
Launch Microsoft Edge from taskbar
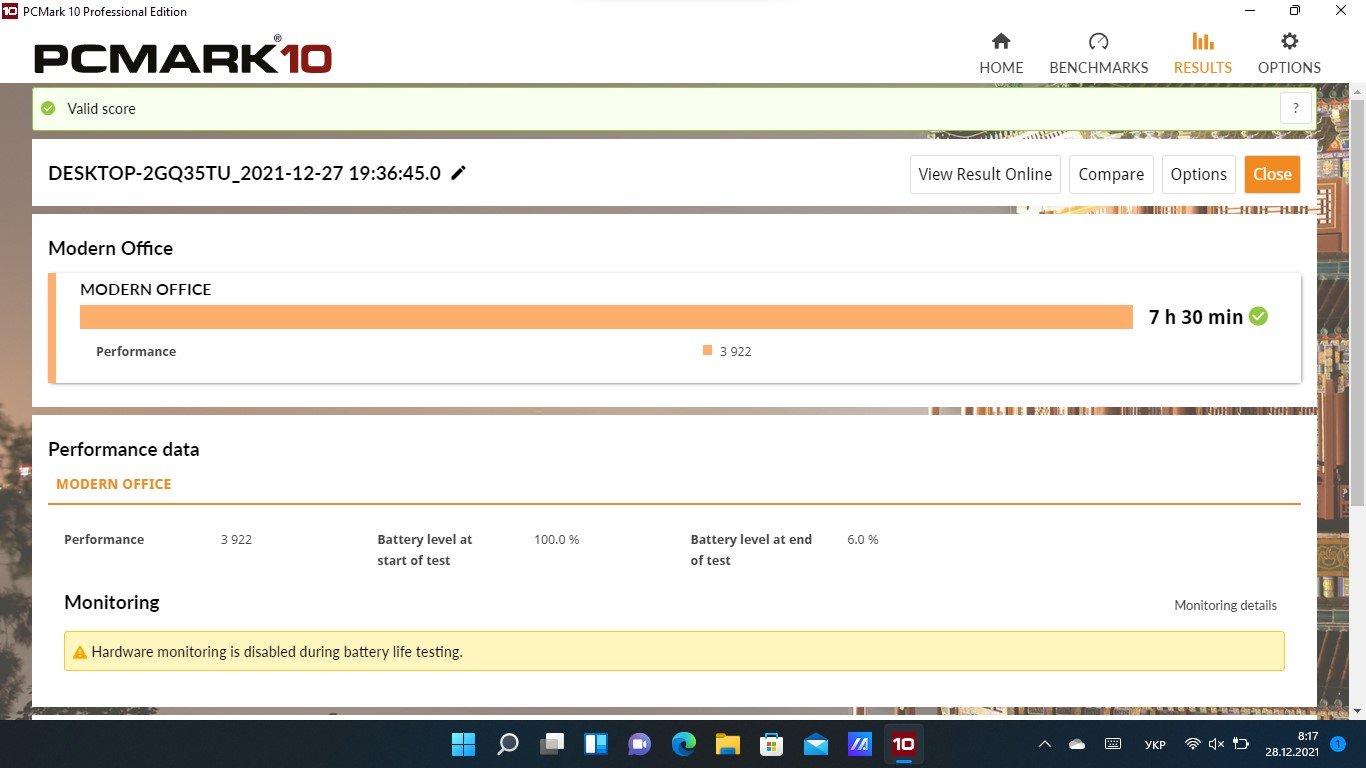coord(684,744)
